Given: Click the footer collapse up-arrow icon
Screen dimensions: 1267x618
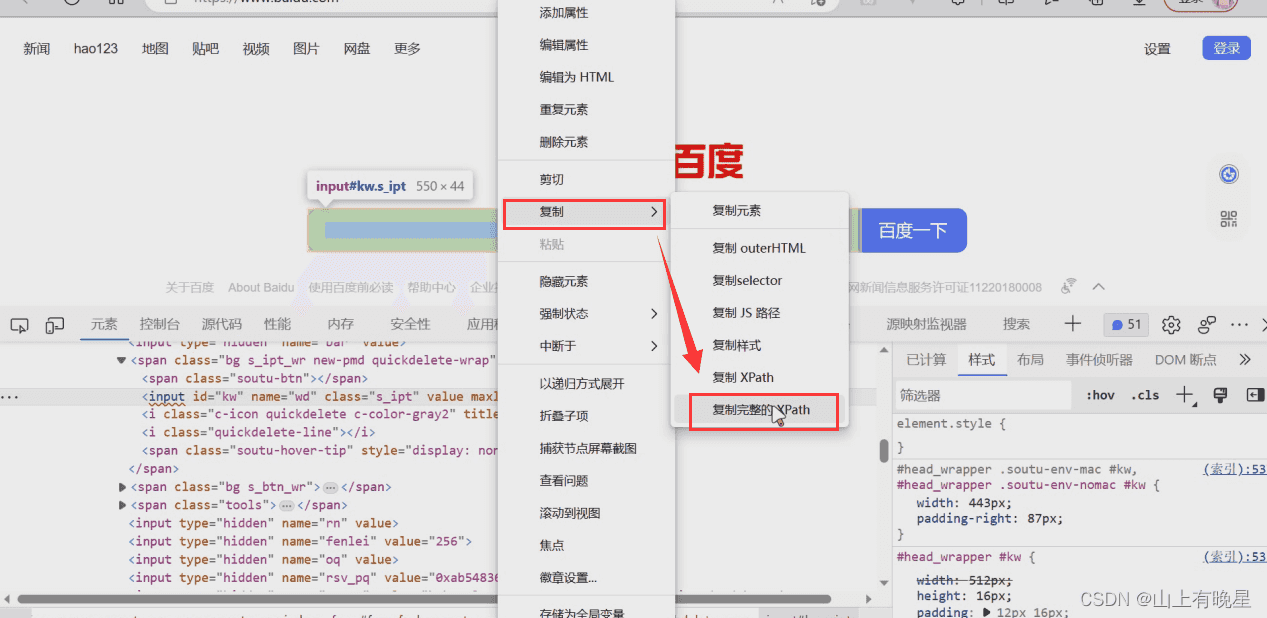Looking at the screenshot, I should coord(1098,287).
